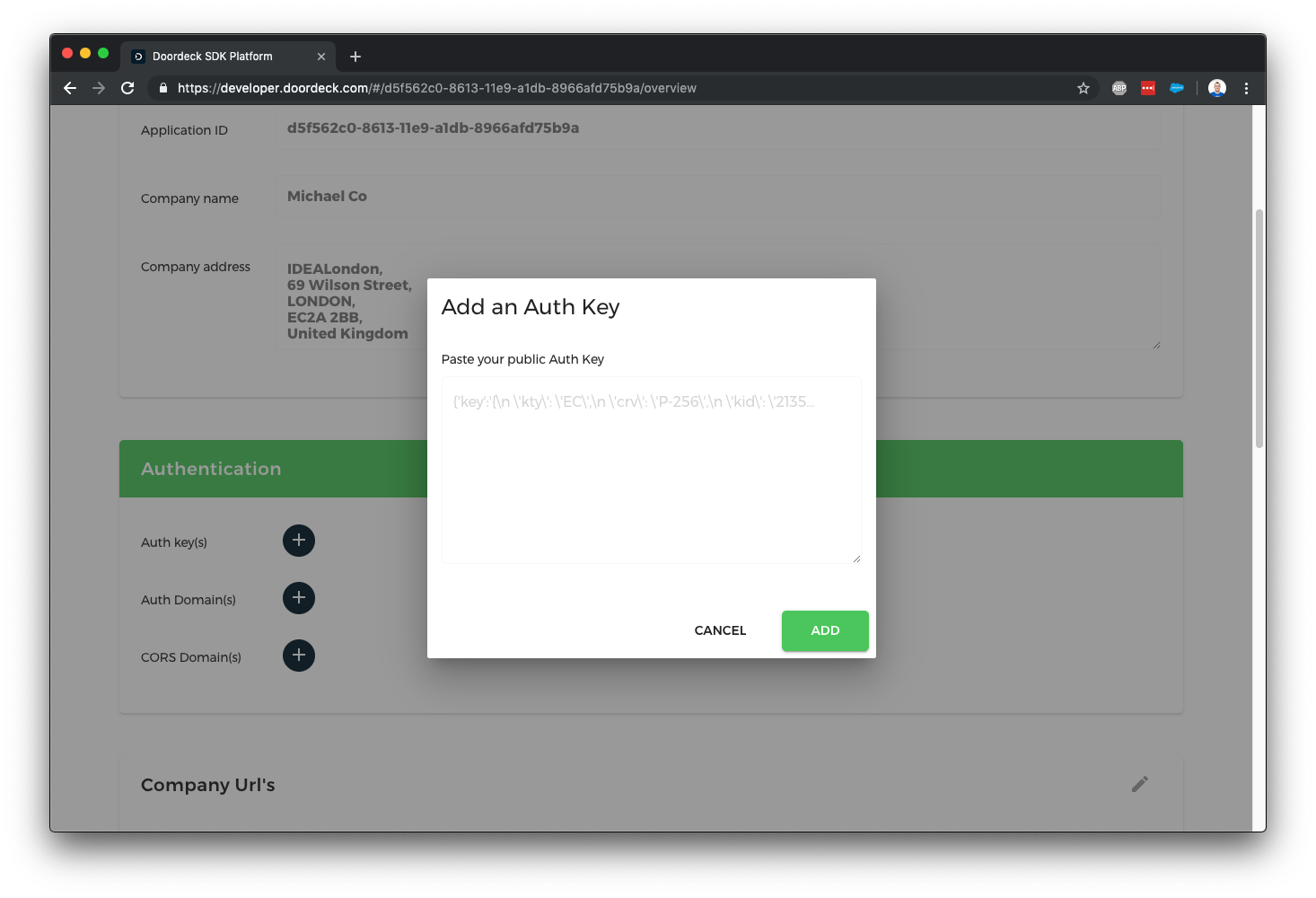View site security via the lock icon
1316x898 pixels.
[162, 88]
